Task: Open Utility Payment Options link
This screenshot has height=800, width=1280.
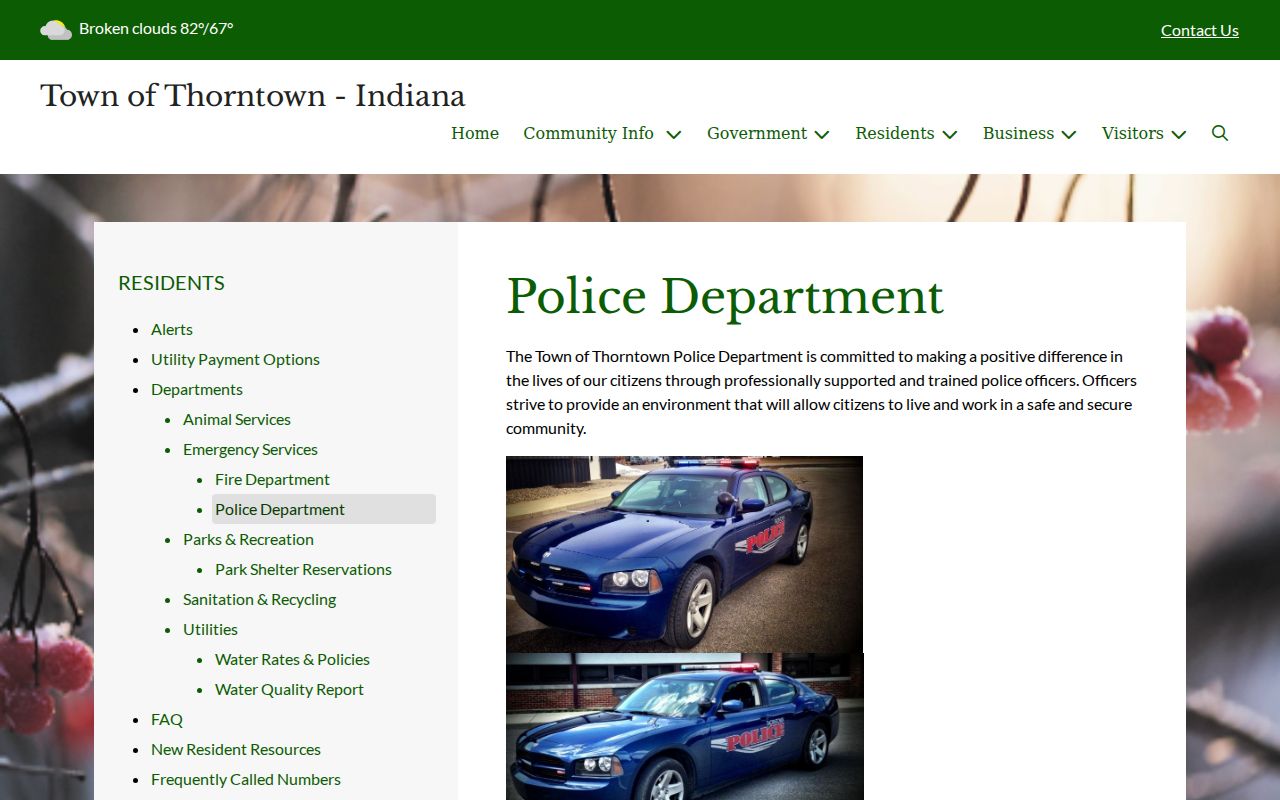Action: click(235, 359)
